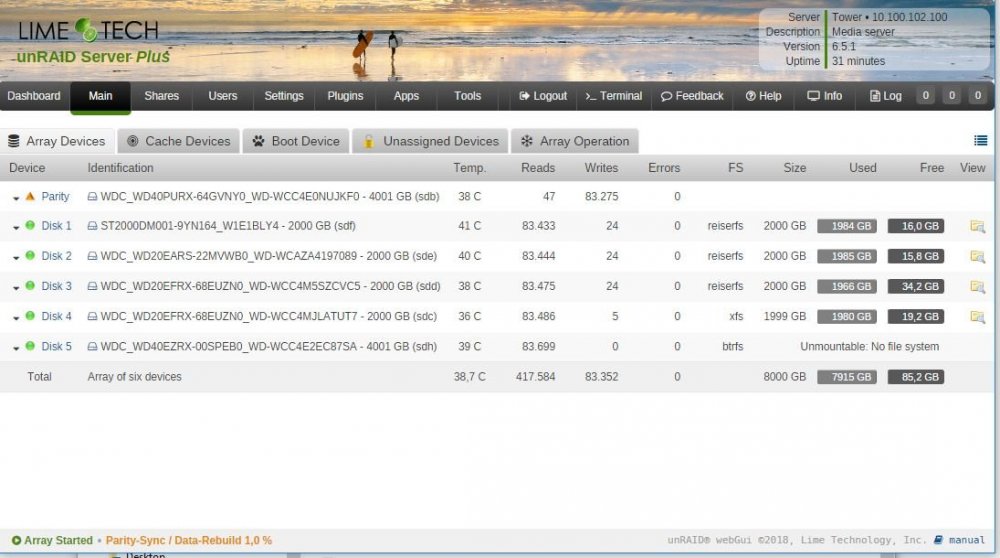Open the Plugins page
This screenshot has width=1000, height=558.
345,96
